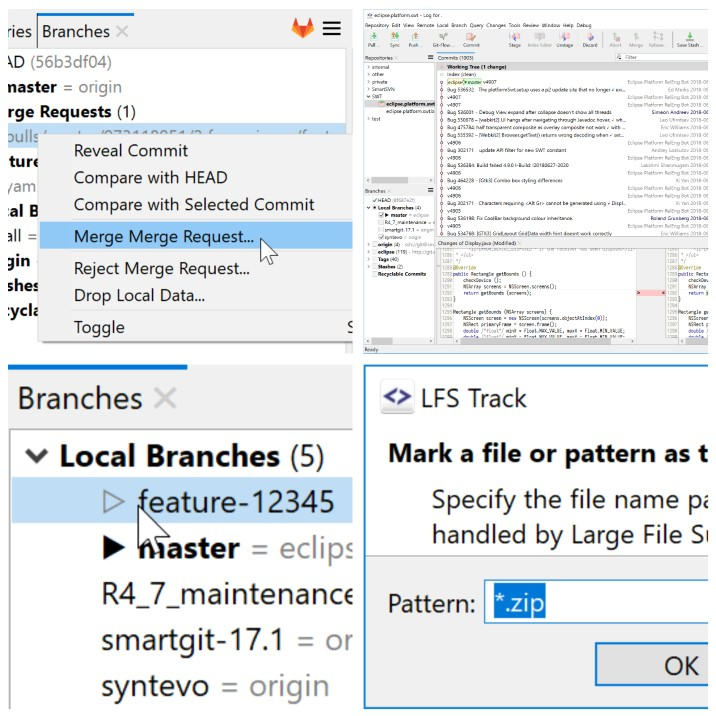716x716 pixels.
Task: Check the Tags (40) checkbox
Action: pyautogui.click(x=375, y=259)
